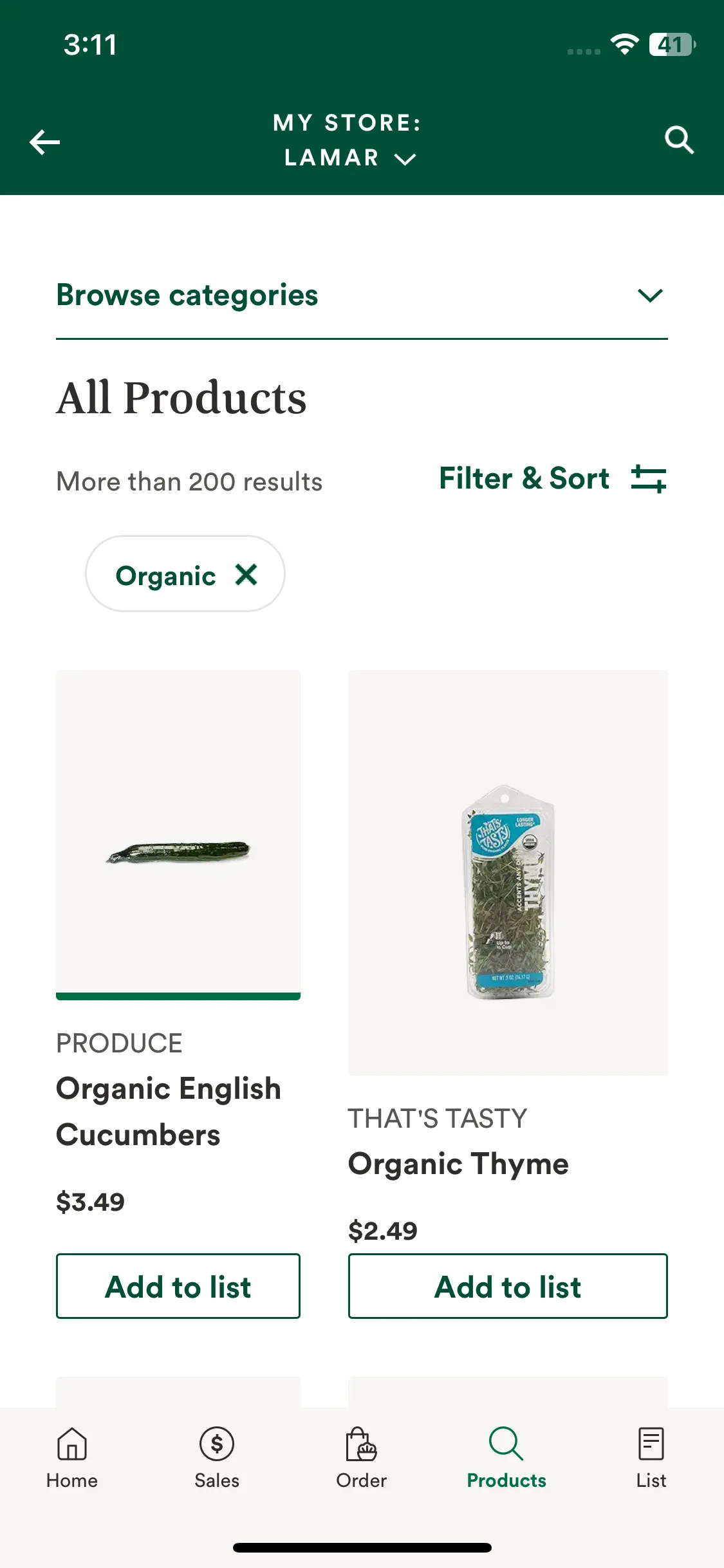Open search with the magnifier icon

679,140
